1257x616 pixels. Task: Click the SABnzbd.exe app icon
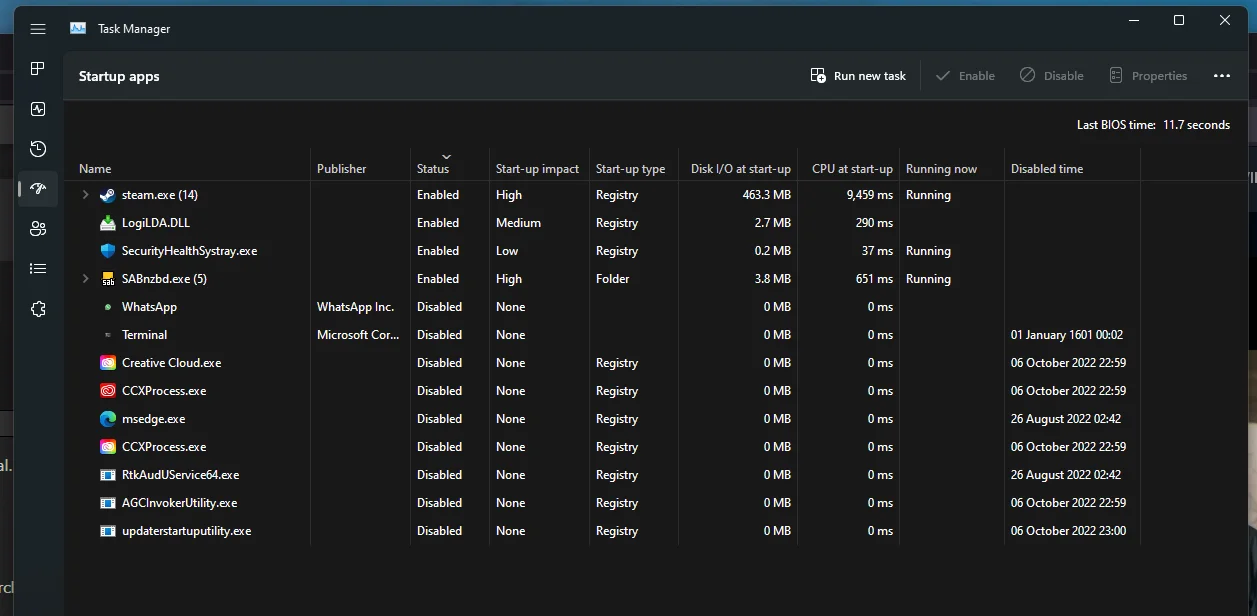pos(108,279)
